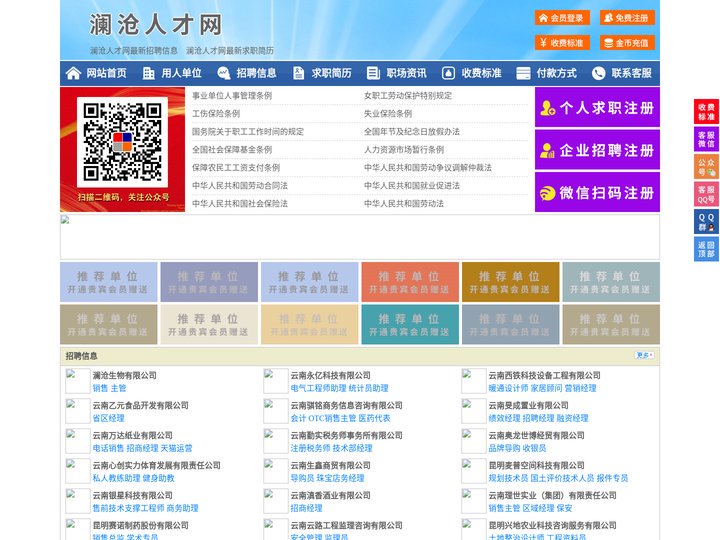This screenshot has width=720, height=540.
Task: Click the gold-brown 推荐单位 tile
Action: tap(510, 282)
